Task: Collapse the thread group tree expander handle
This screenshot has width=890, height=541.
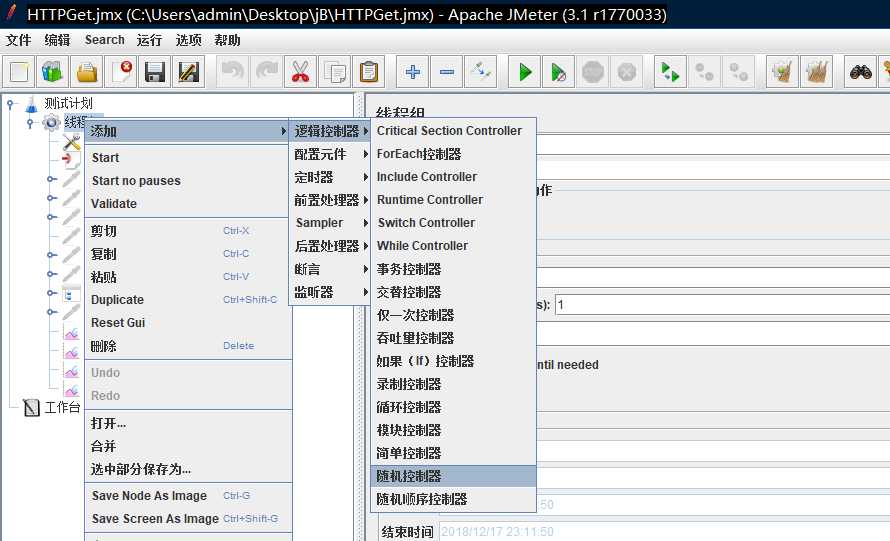Action: [x=30, y=122]
